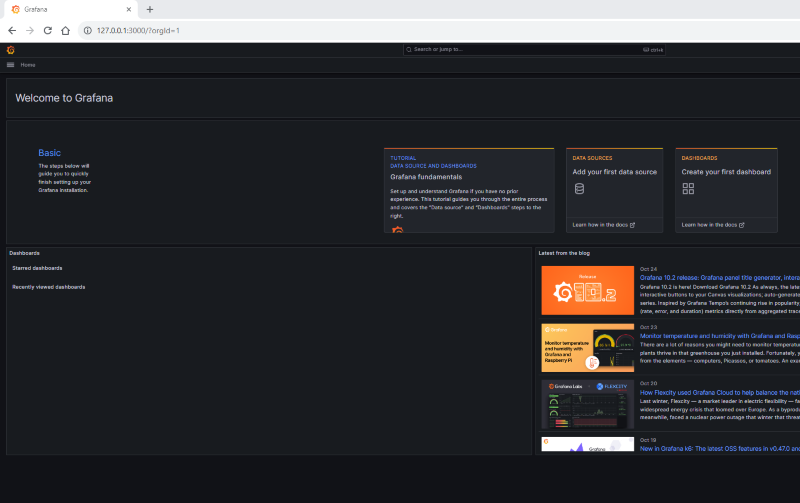
Task: Click the Grafana k6 blog thumbnail
Action: click(588, 444)
